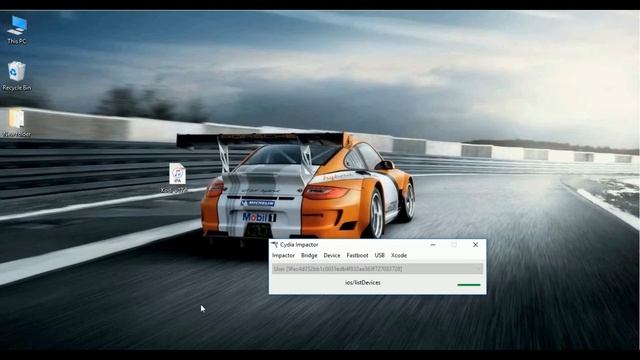The image size is (640, 360).
Task: Click the Cydia Impactor window title text
Action: click(299, 245)
